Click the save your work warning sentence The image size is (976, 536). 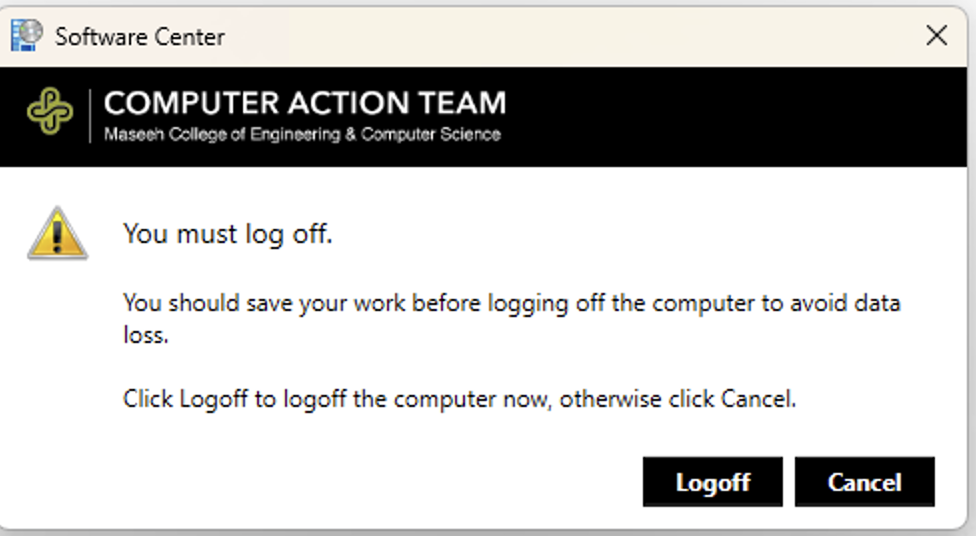(x=512, y=319)
